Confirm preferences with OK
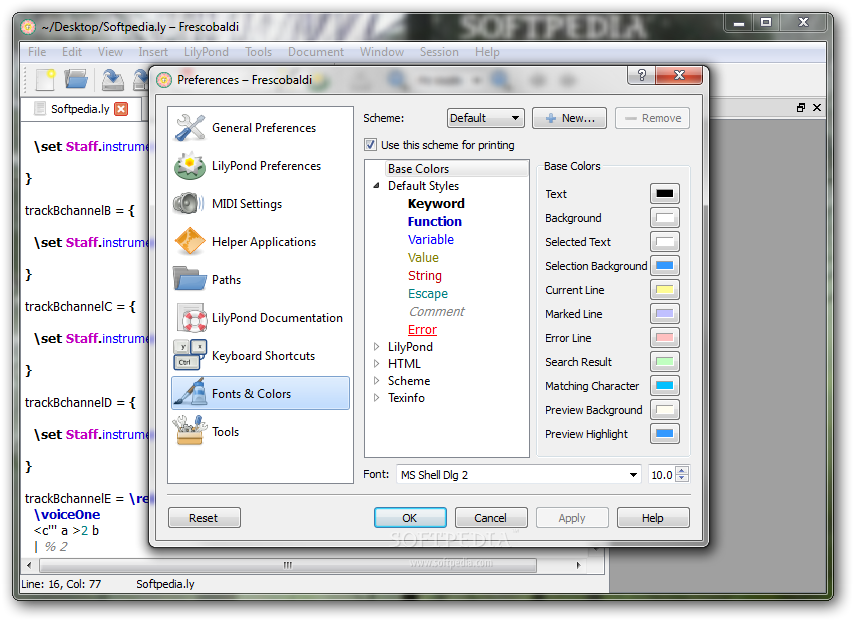 pyautogui.click(x=410, y=518)
